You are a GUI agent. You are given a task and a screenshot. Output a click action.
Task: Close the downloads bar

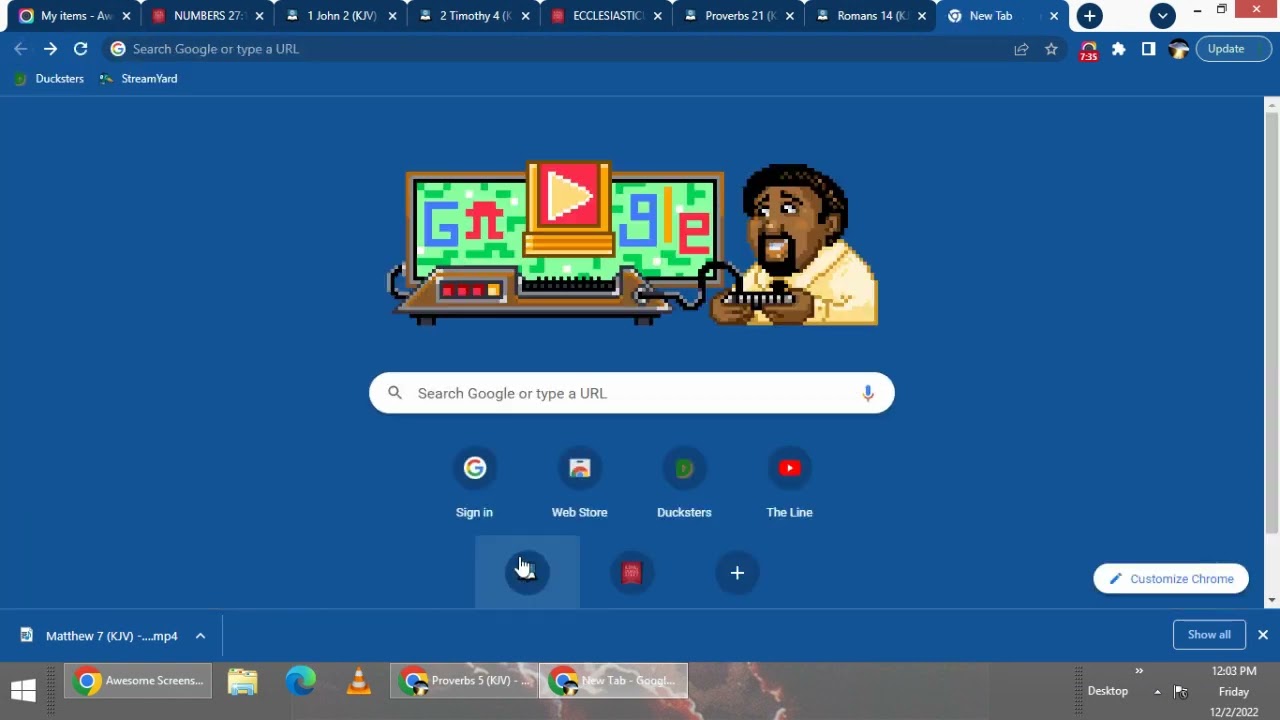1263,635
